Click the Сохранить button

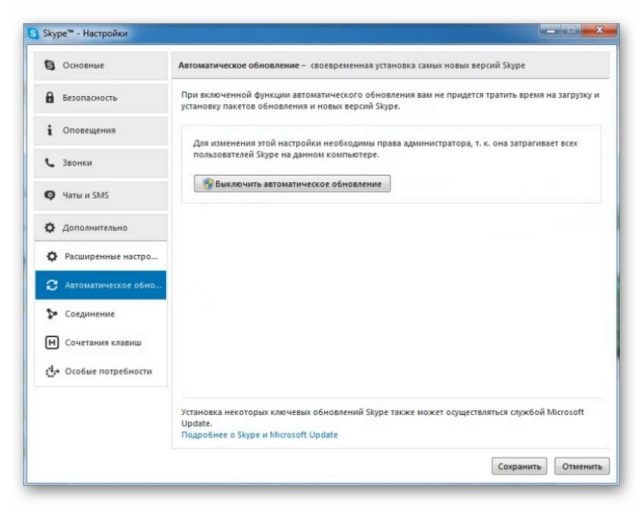point(519,466)
